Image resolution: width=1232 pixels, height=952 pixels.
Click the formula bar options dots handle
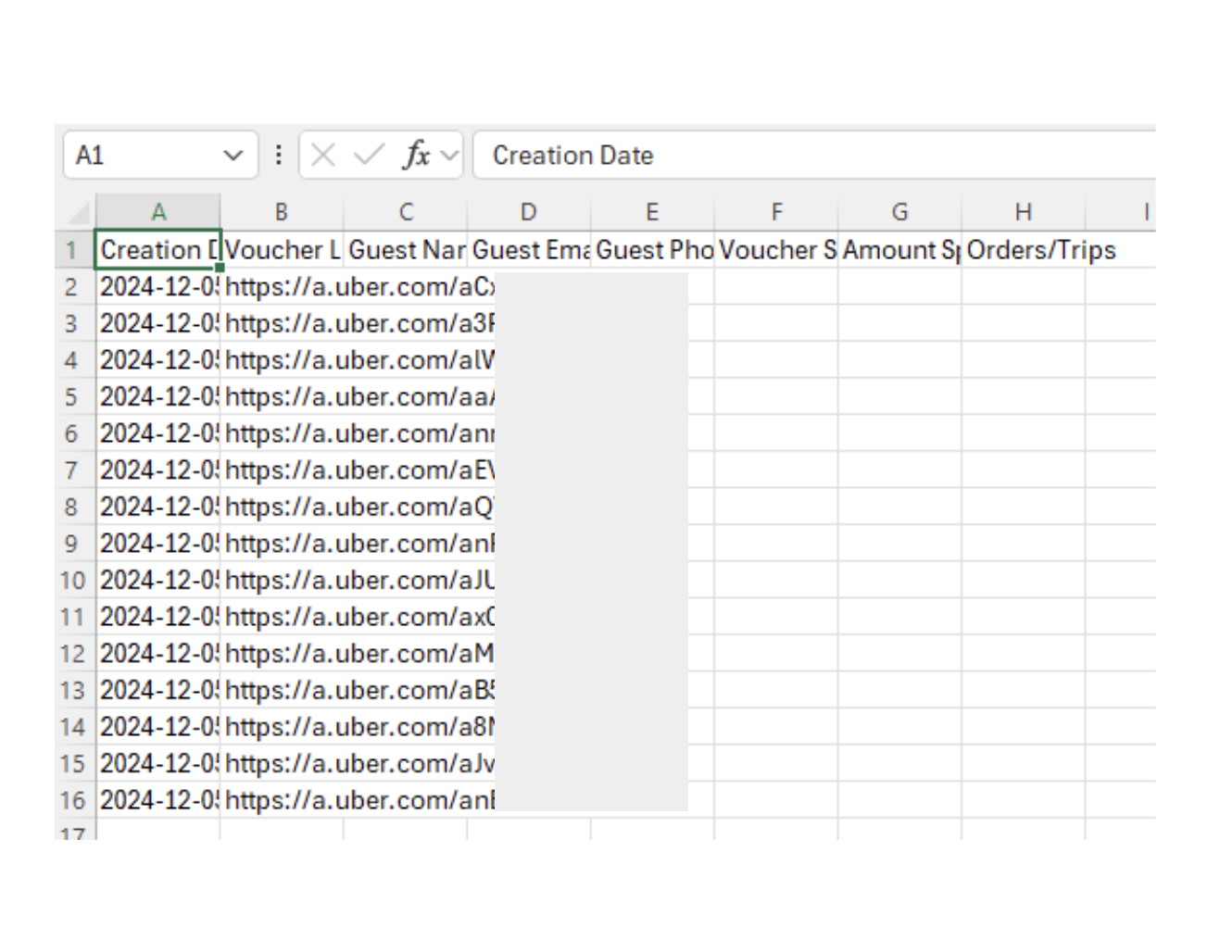click(x=279, y=155)
